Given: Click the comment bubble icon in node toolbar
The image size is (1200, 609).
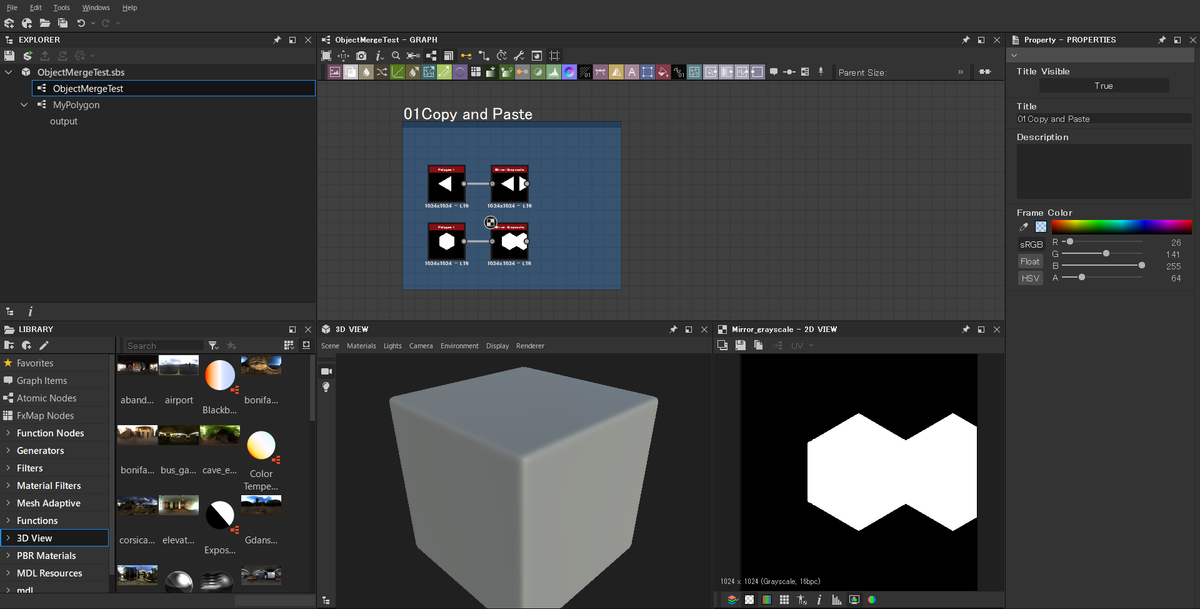Looking at the screenshot, I should (774, 72).
